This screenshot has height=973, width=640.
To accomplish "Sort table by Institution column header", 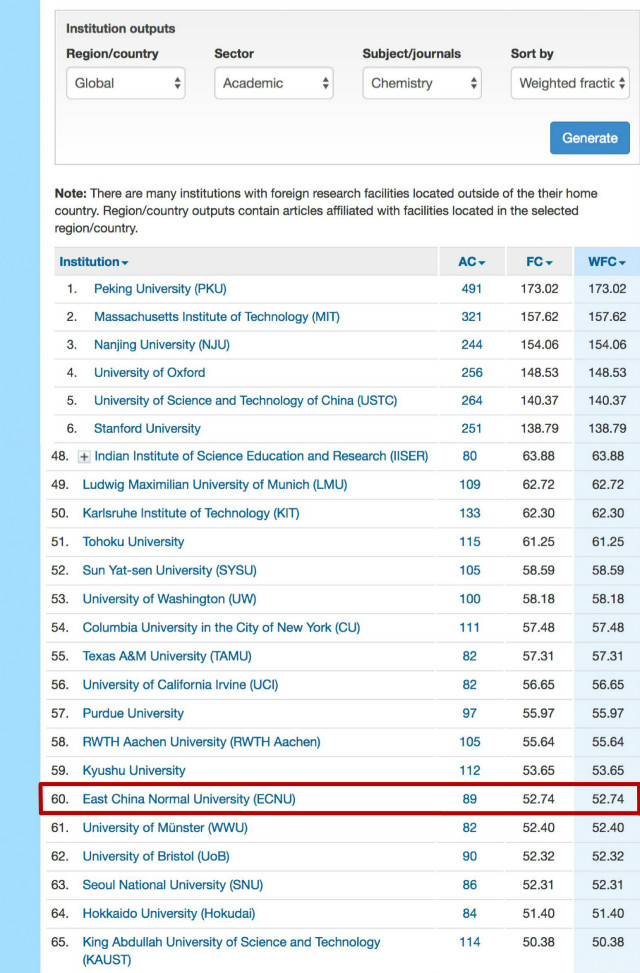I will click(x=94, y=262).
